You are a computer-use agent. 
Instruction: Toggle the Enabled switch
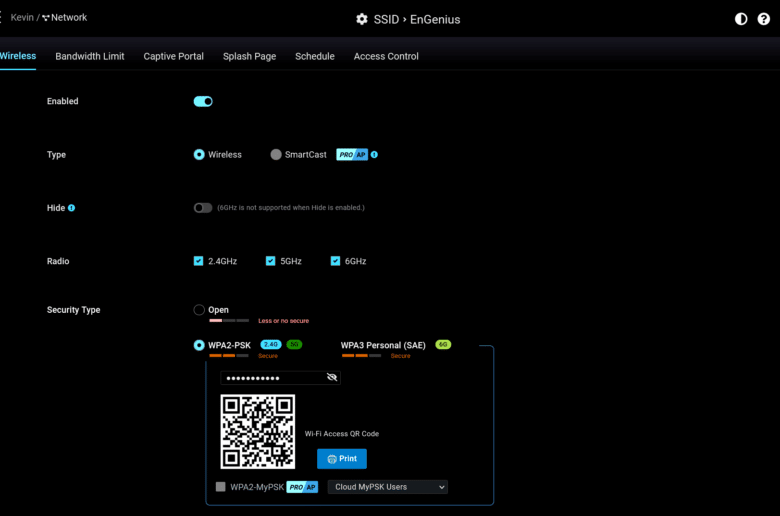pos(203,102)
